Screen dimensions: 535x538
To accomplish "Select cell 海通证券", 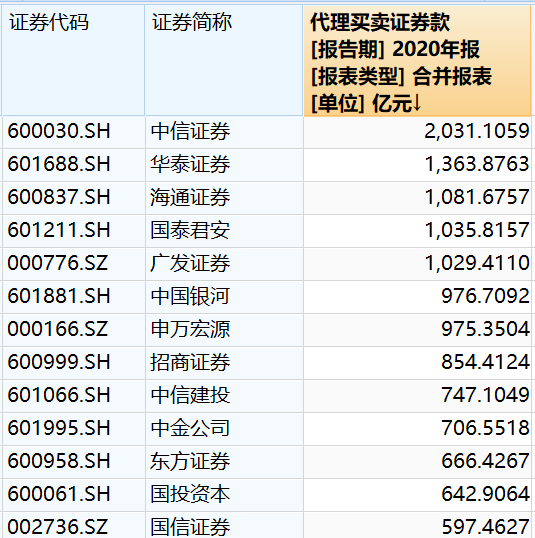I will click(224, 198).
